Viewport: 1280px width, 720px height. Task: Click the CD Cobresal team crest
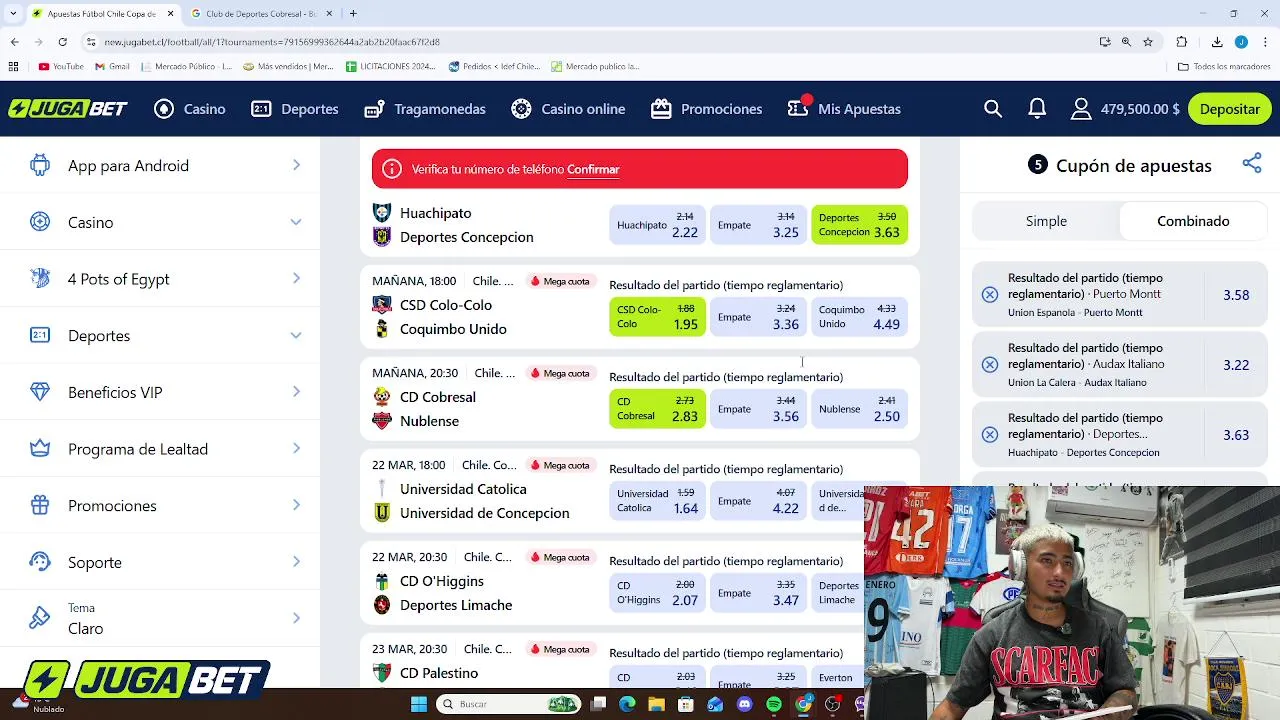382,397
